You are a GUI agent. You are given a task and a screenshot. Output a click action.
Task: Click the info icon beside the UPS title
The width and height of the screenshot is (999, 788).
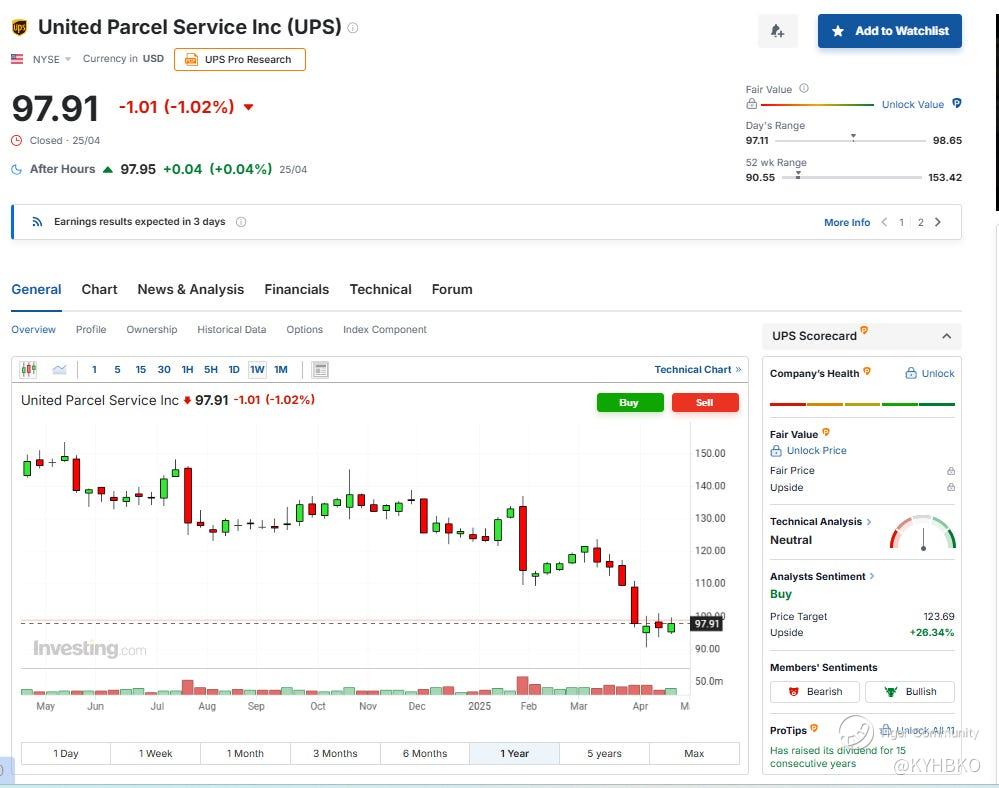tap(353, 28)
